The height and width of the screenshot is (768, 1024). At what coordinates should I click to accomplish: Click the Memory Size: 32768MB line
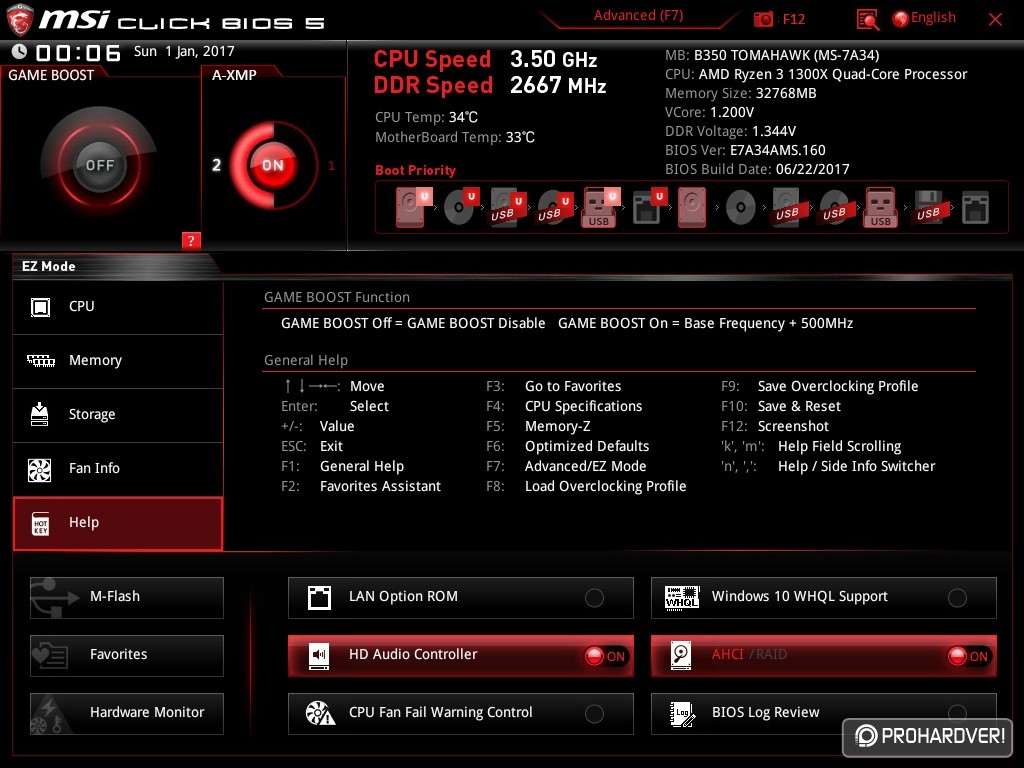click(x=741, y=93)
